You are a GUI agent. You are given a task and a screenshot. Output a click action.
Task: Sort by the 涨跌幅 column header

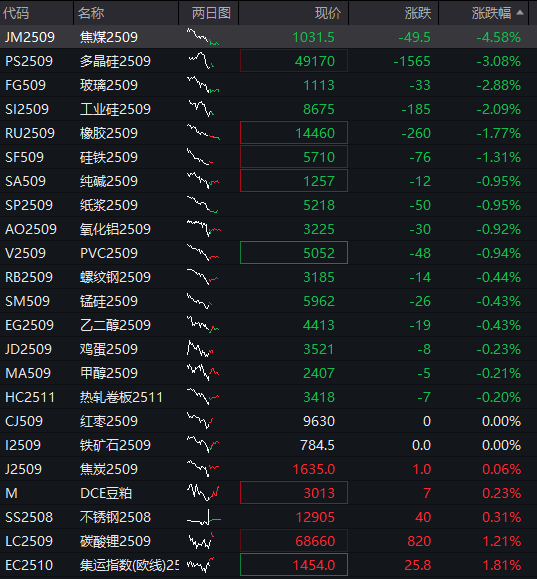[x=492, y=13]
